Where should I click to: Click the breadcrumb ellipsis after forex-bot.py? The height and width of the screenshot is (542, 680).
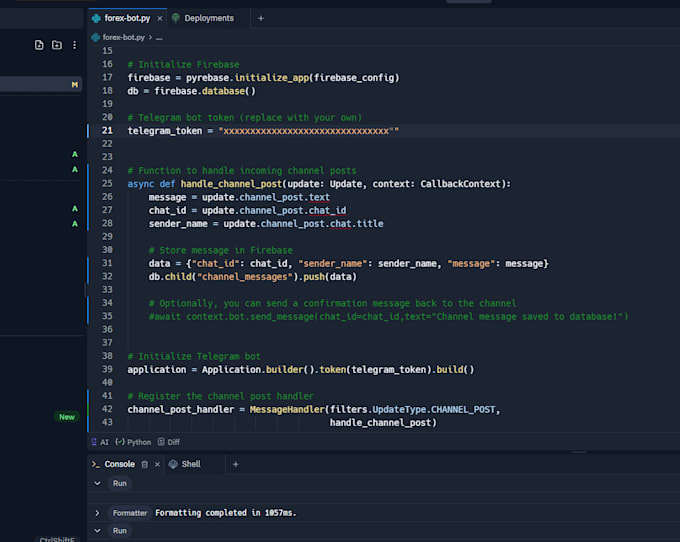click(159, 38)
